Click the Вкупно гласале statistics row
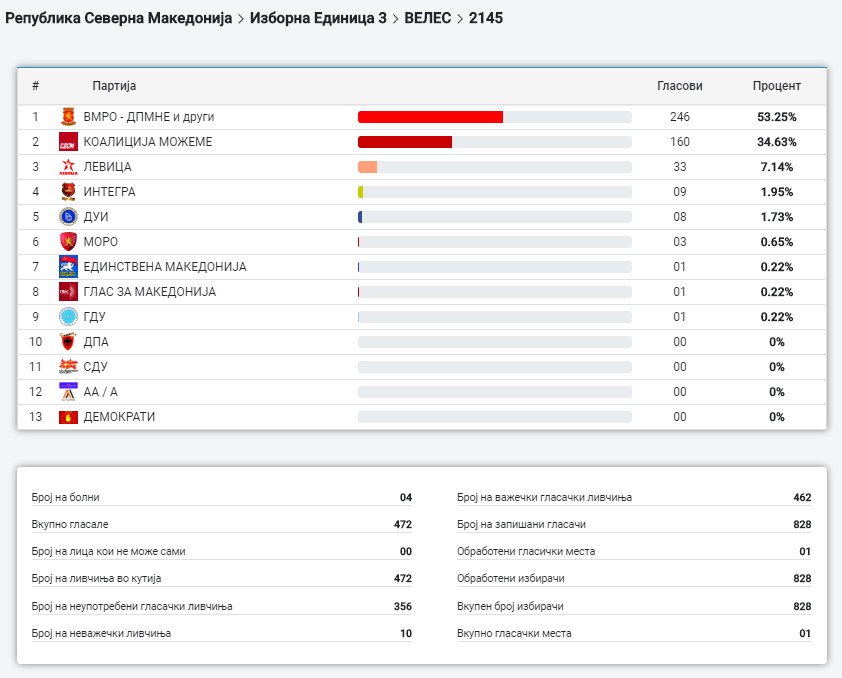The image size is (842, 678). coord(221,524)
